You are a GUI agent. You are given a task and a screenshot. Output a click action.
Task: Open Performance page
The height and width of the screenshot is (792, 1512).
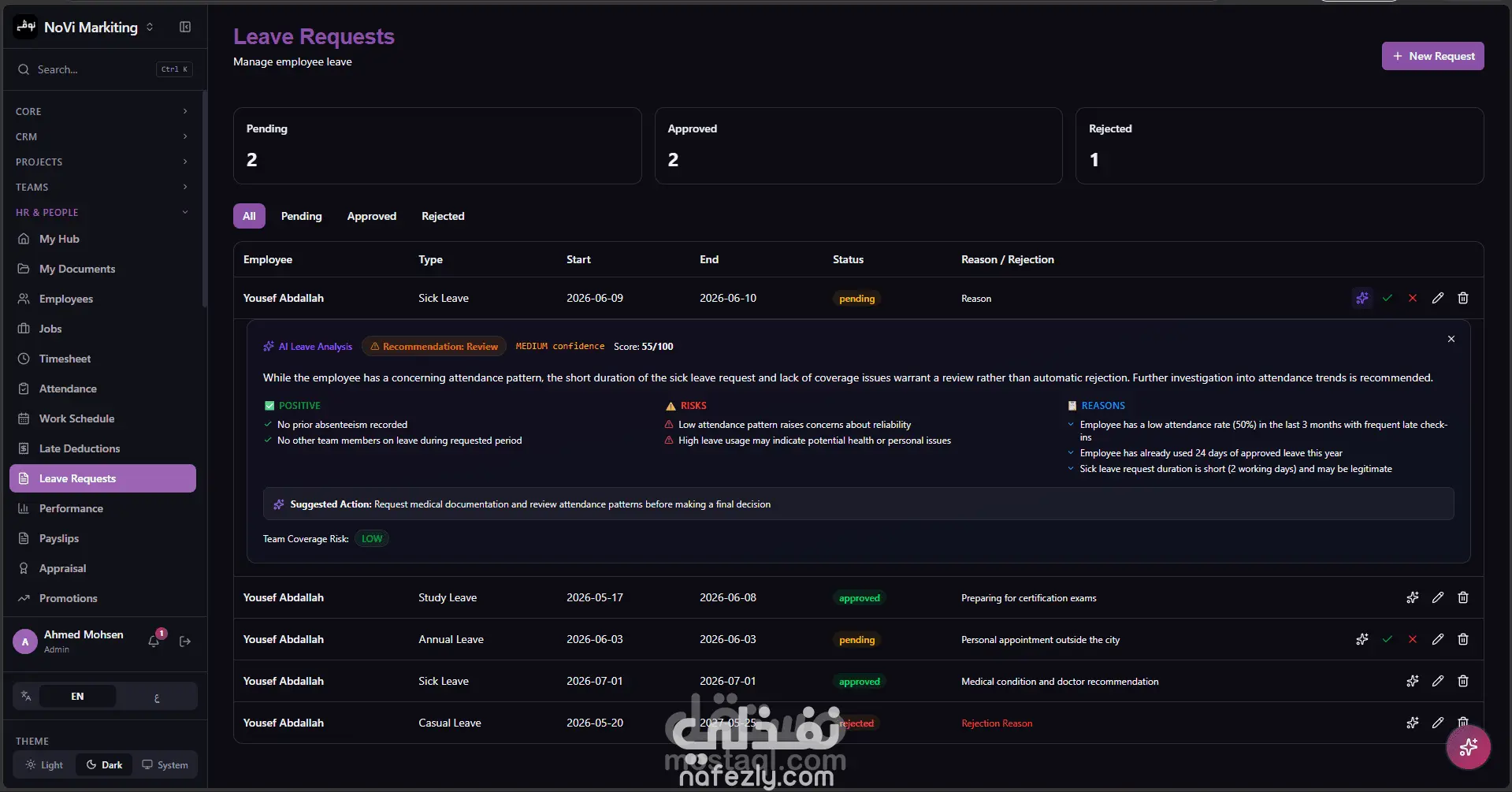[102, 508]
